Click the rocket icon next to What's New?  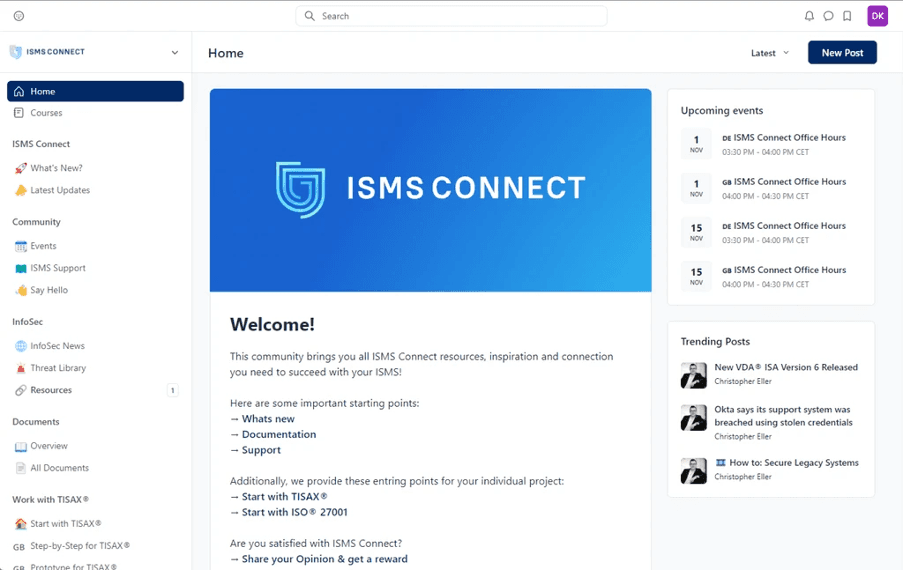click(21, 168)
